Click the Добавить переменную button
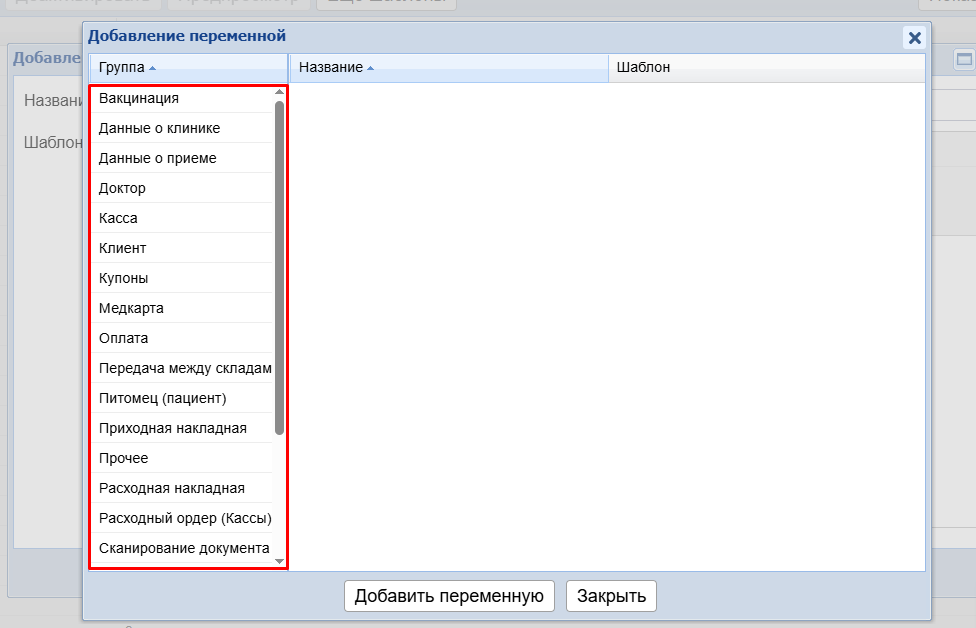 (x=449, y=596)
